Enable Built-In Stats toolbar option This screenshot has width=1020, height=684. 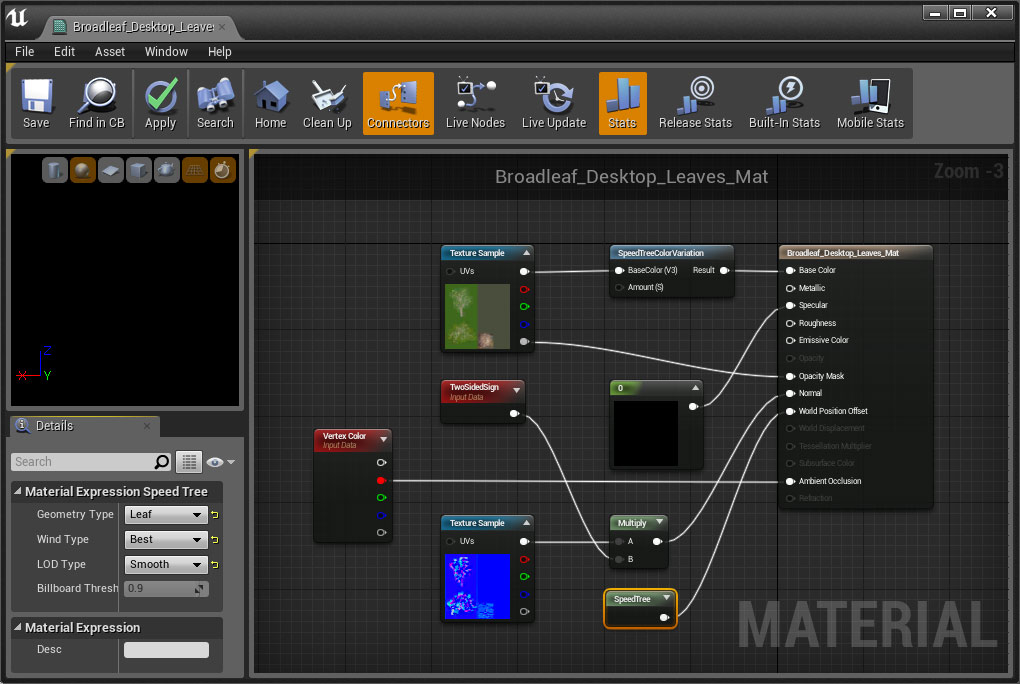click(785, 104)
